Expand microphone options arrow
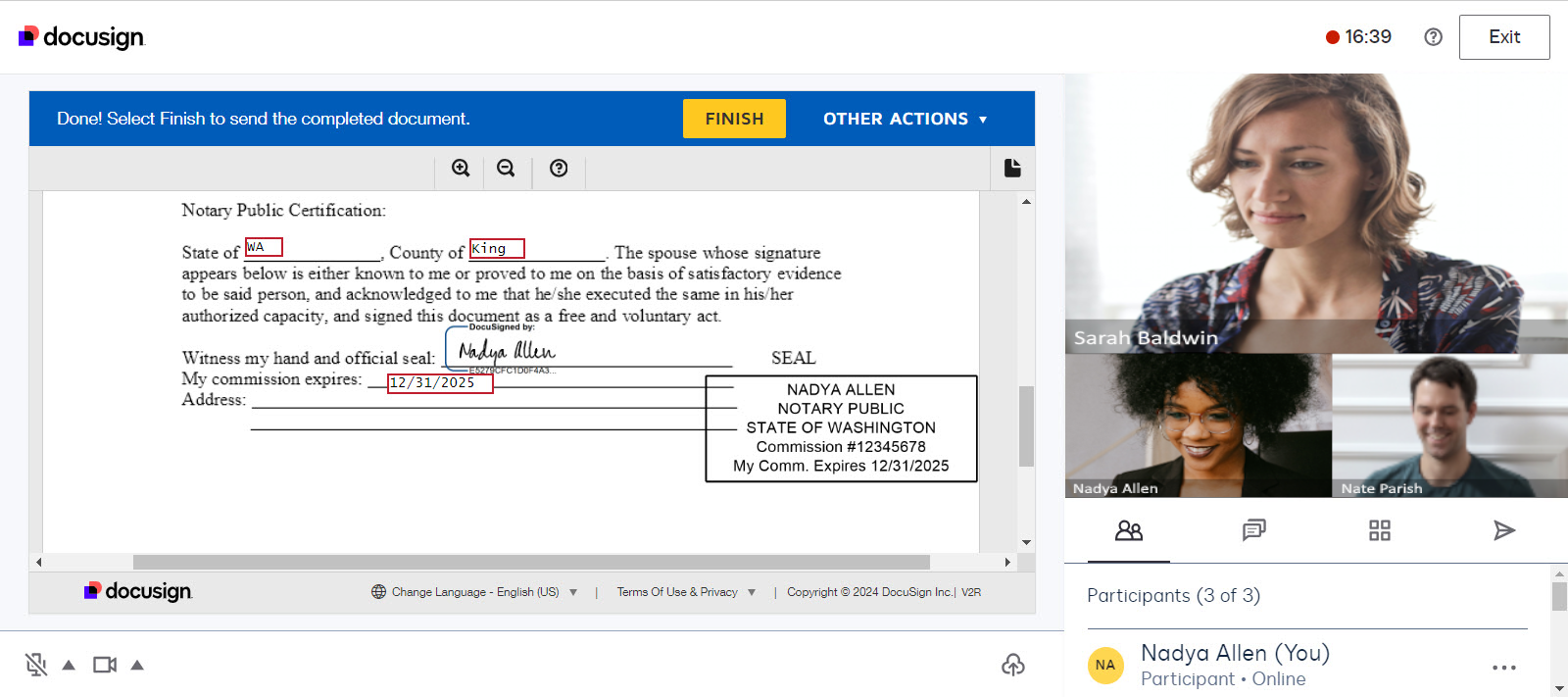Image resolution: width=1568 pixels, height=697 pixels. tap(69, 666)
